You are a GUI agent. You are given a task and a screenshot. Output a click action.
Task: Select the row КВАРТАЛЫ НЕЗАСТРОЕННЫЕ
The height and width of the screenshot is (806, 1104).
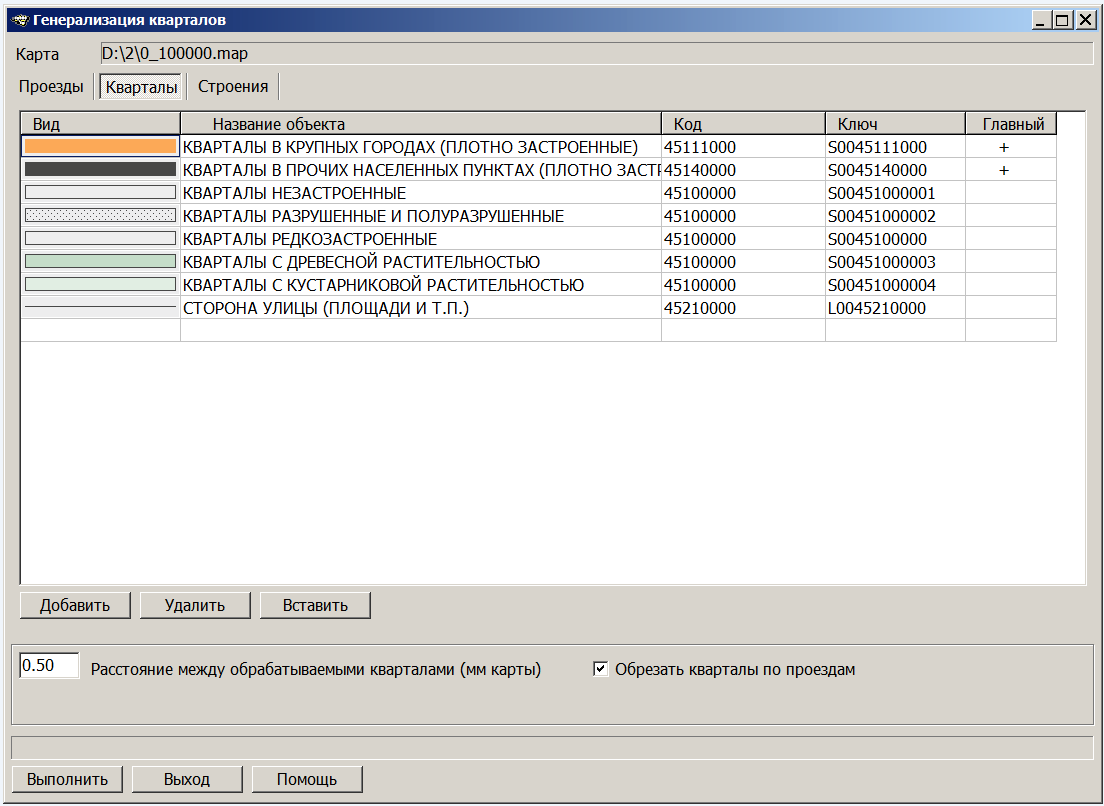click(x=420, y=193)
